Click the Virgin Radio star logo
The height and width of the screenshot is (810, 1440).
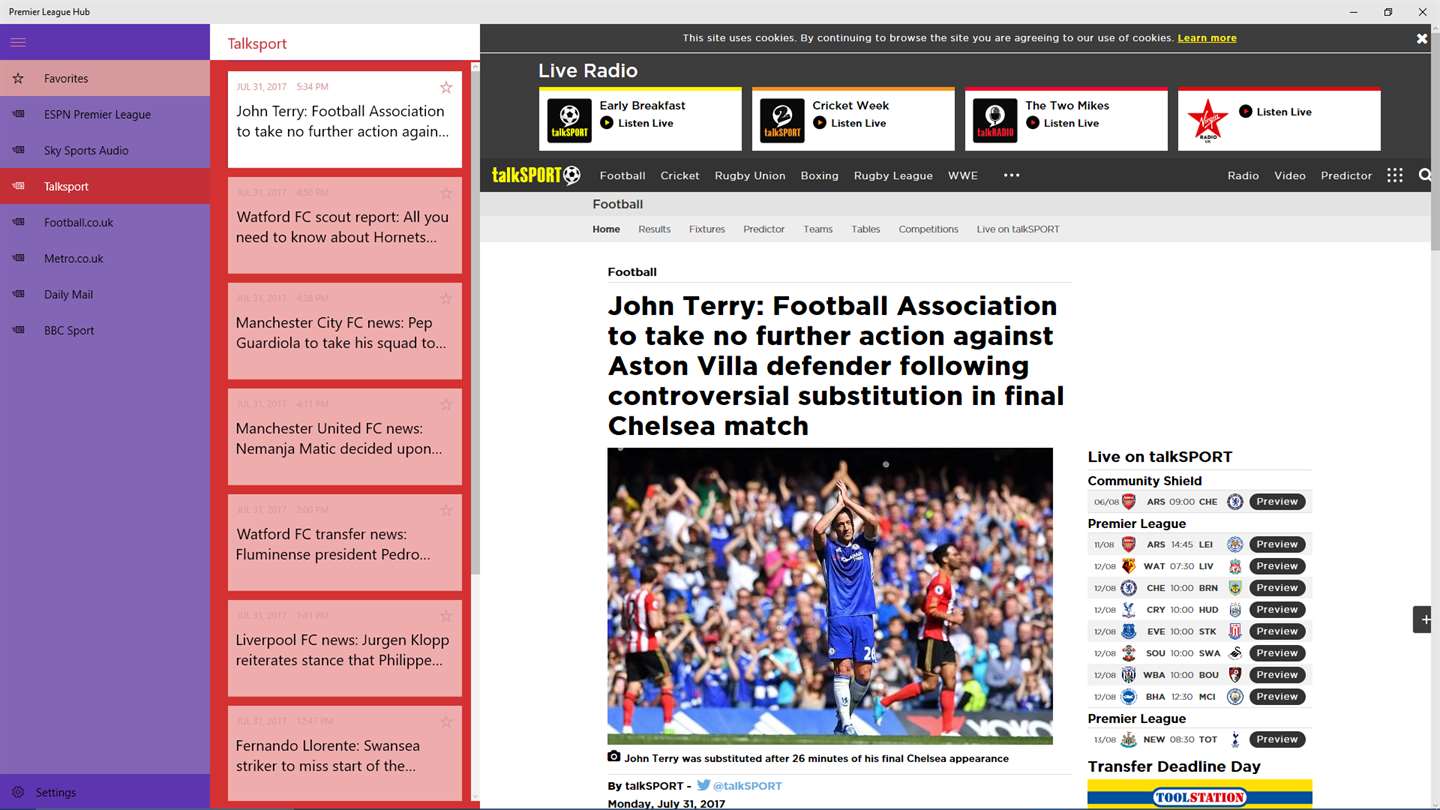point(1208,120)
